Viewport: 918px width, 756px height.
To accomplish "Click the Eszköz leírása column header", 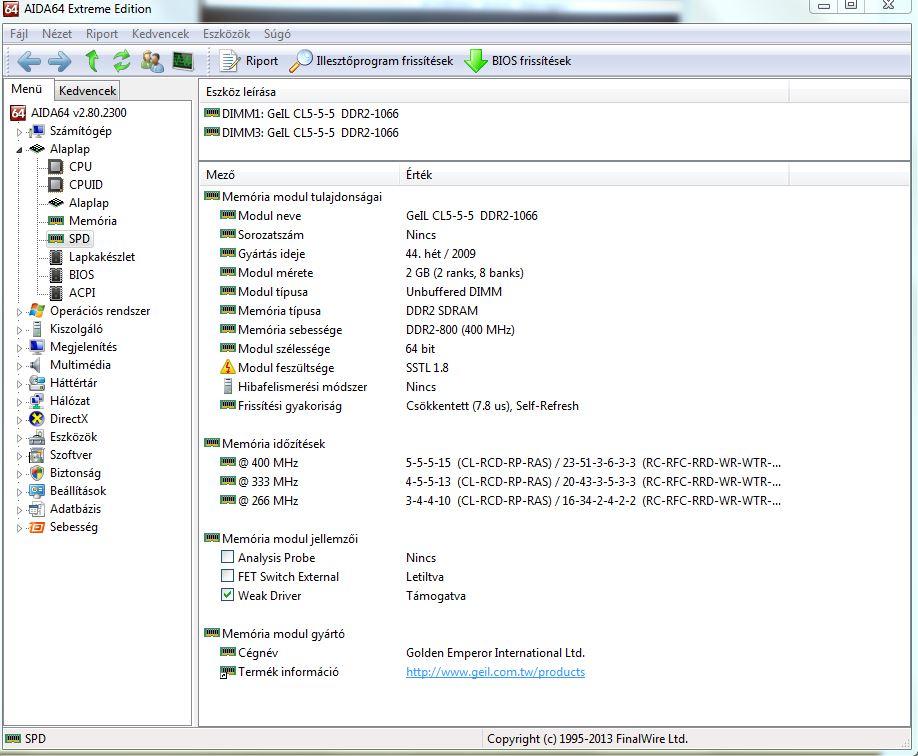I will pos(494,92).
